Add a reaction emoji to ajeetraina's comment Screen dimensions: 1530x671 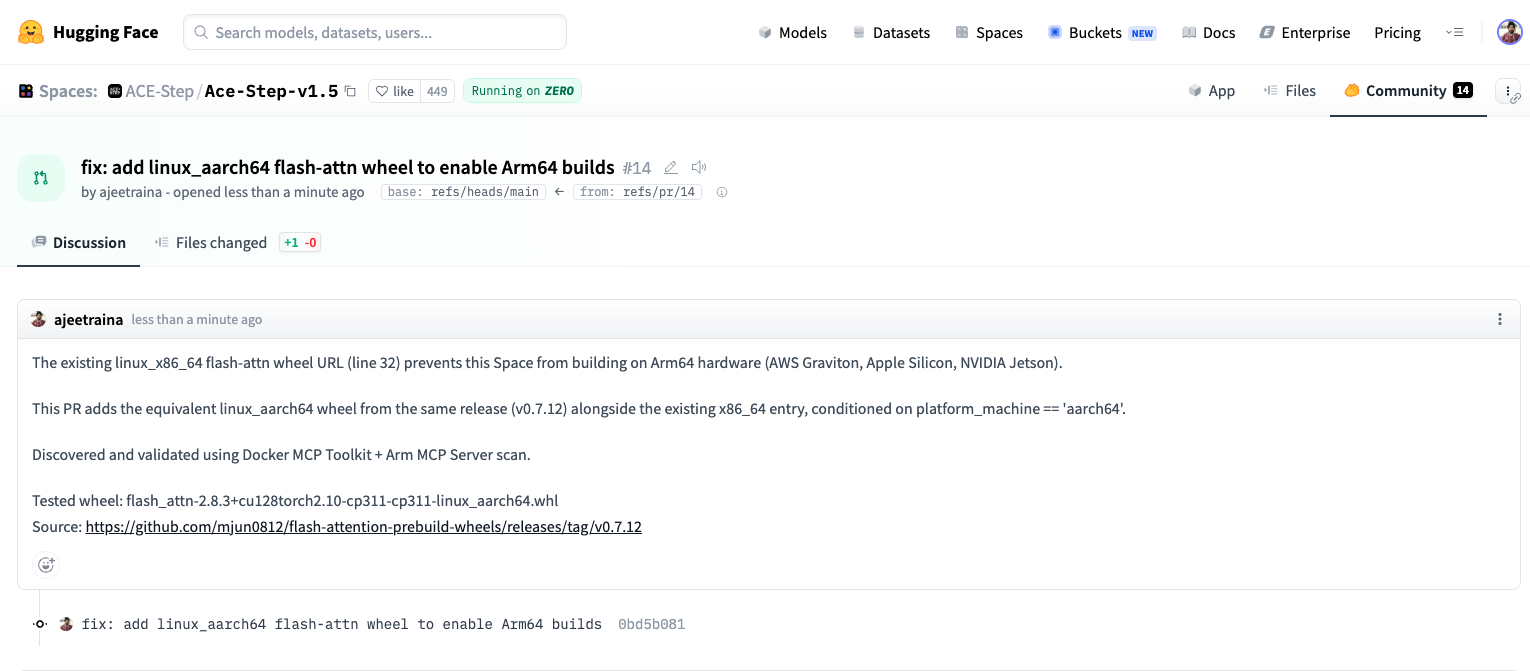click(46, 564)
